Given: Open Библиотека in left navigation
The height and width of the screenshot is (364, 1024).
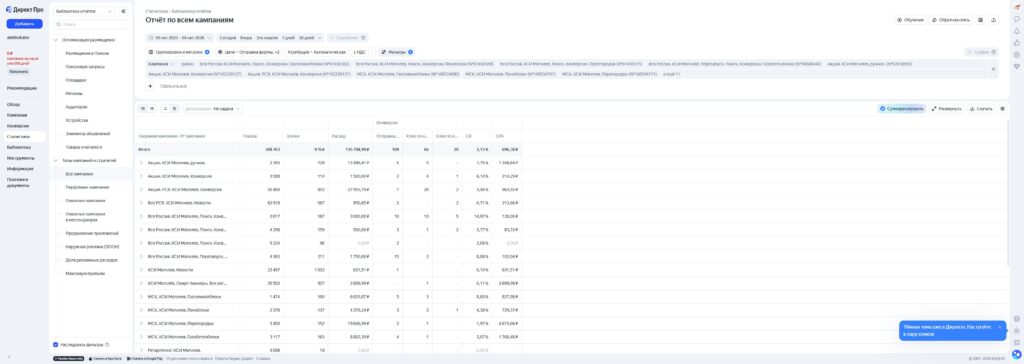Looking at the screenshot, I should (19, 147).
